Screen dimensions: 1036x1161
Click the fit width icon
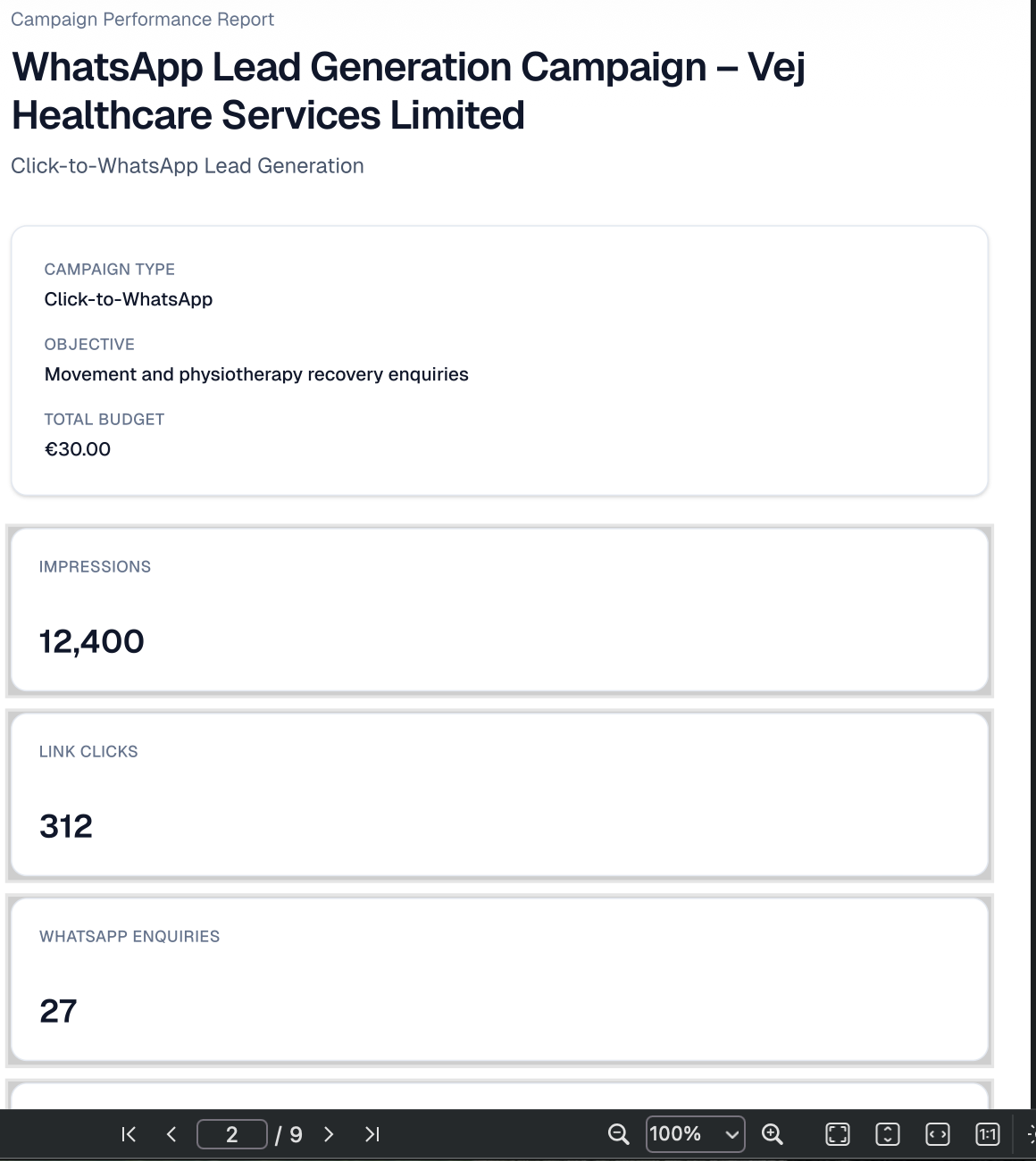point(938,1134)
